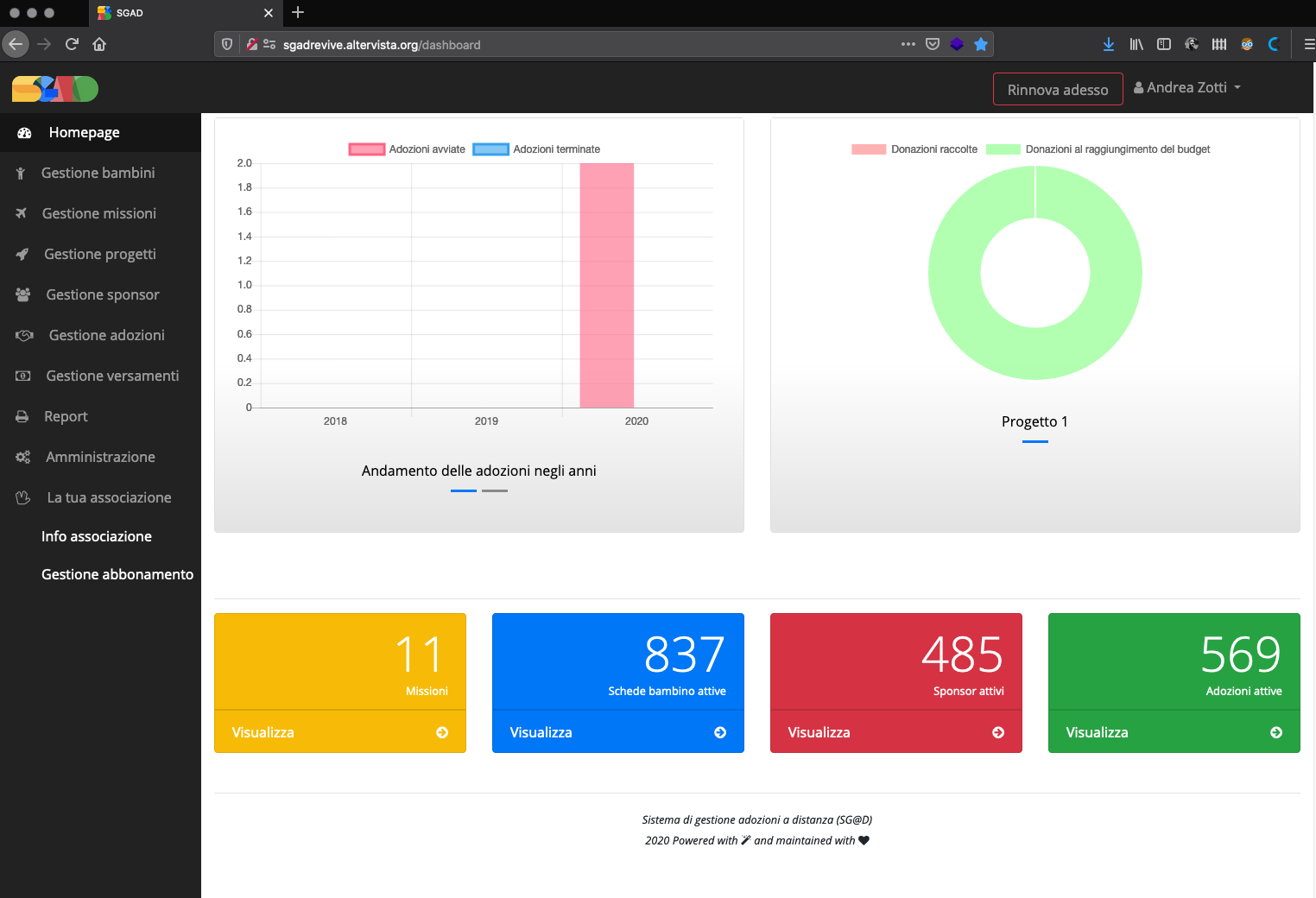Close the SGAD browser tab
The width and height of the screenshot is (1316, 898).
[269, 13]
